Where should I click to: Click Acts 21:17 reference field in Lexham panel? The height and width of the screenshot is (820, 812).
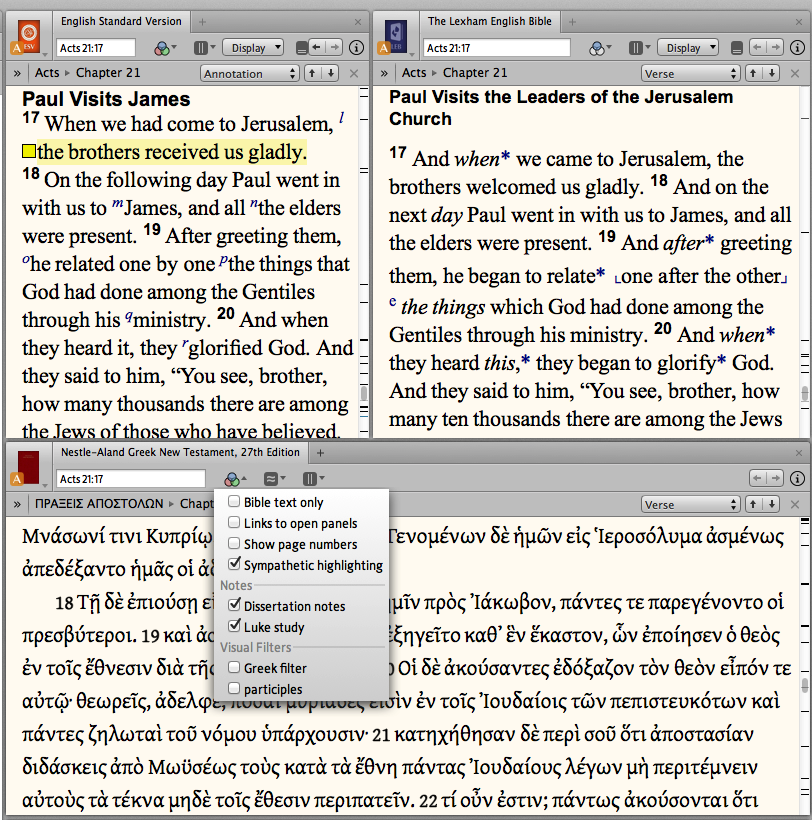497,48
